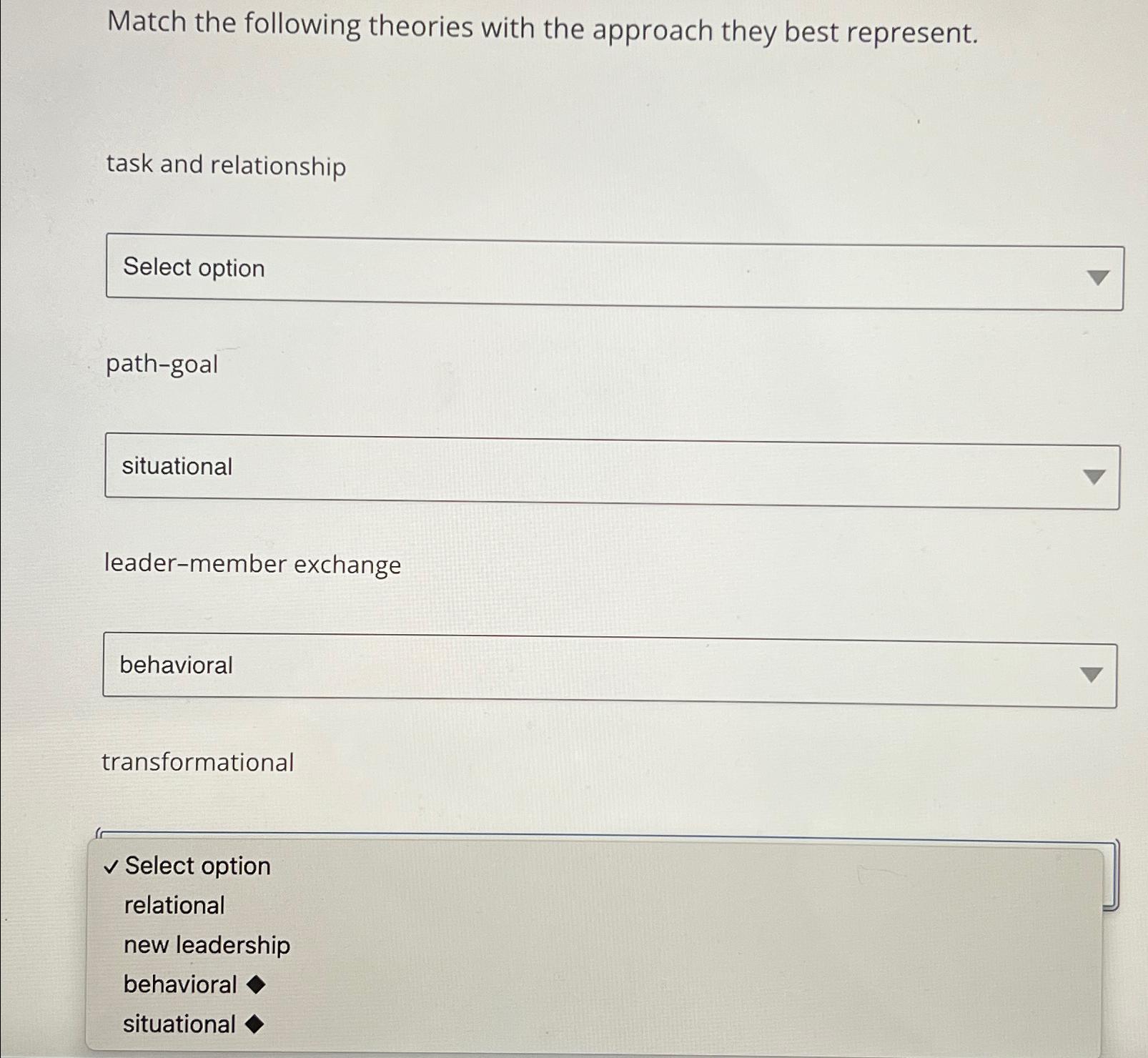Click the diamond marker next to 'behavioral'
The width and height of the screenshot is (1148, 1058).
257,985
